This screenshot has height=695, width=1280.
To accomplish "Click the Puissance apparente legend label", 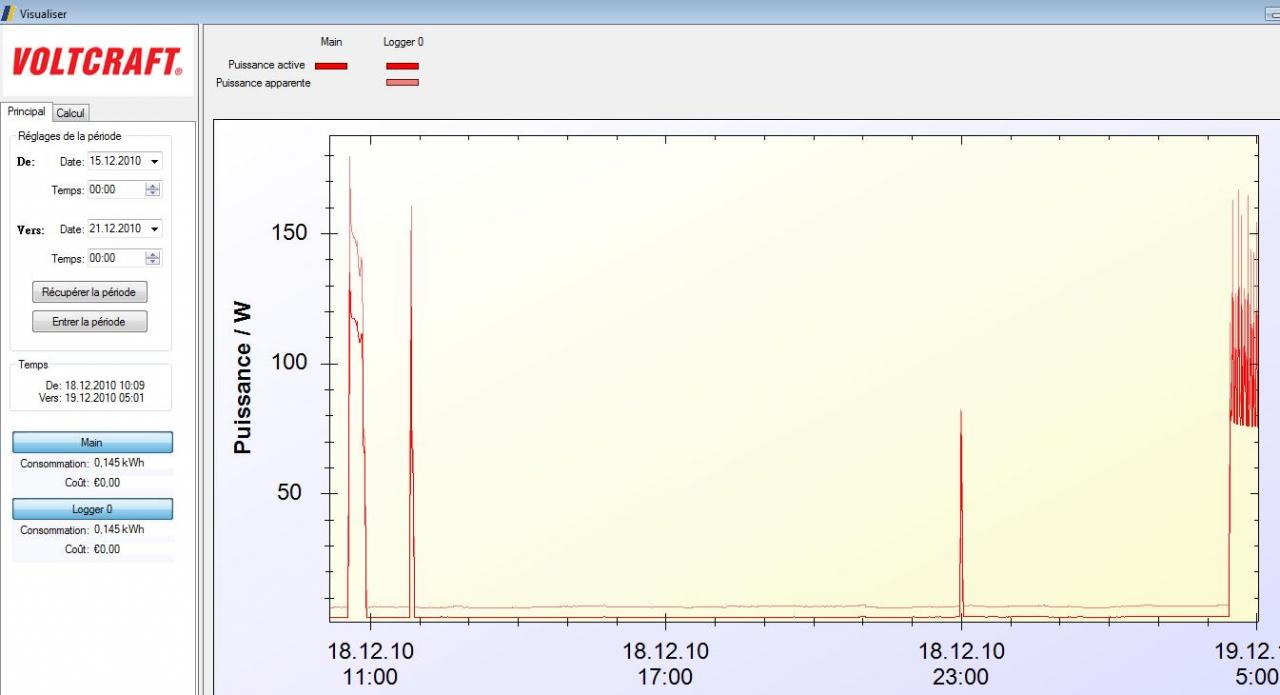I will [x=263, y=83].
